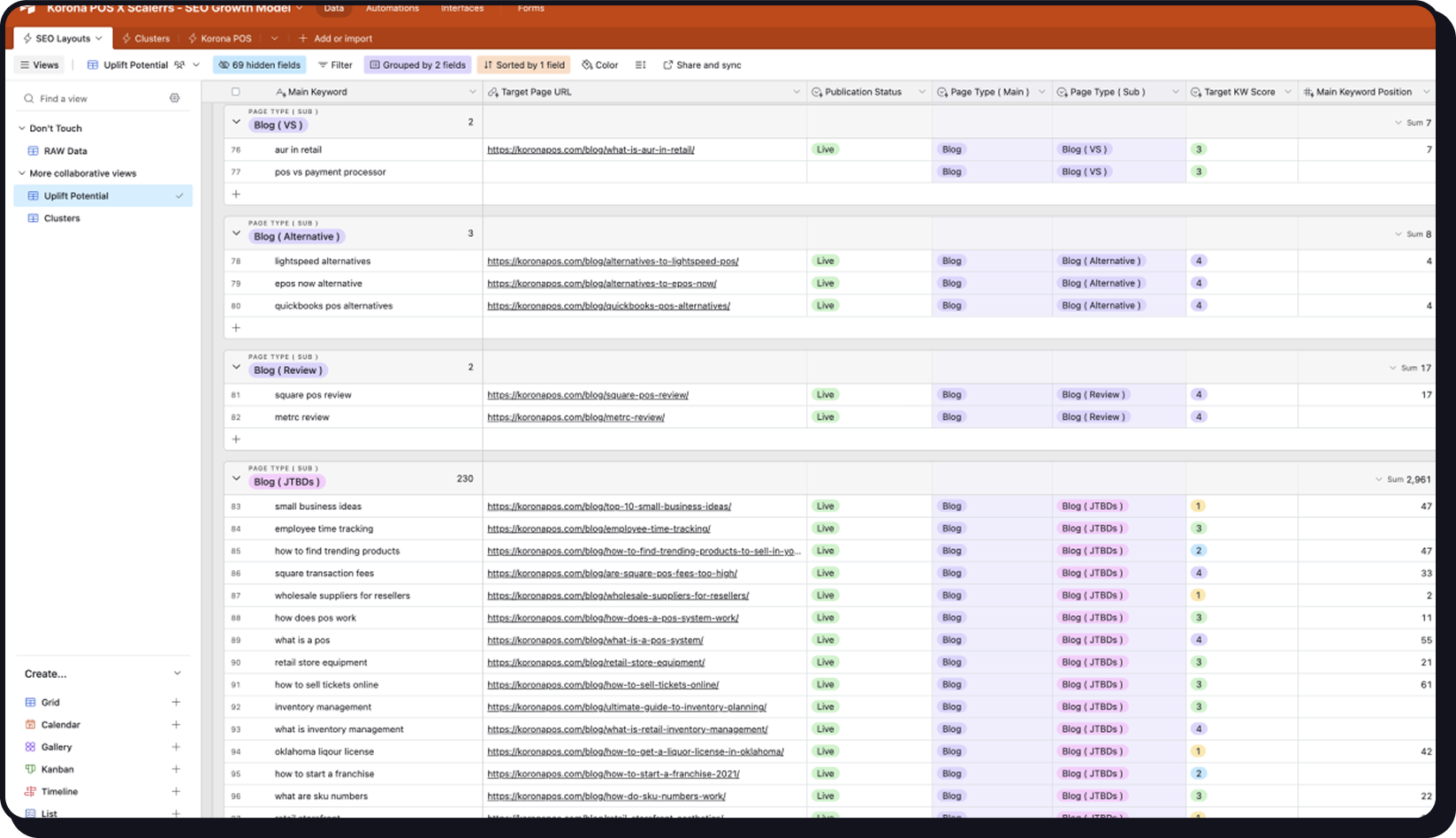Viewport: 1456px width, 838px height.
Task: Open the view settings gear icon
Action: [x=174, y=98]
